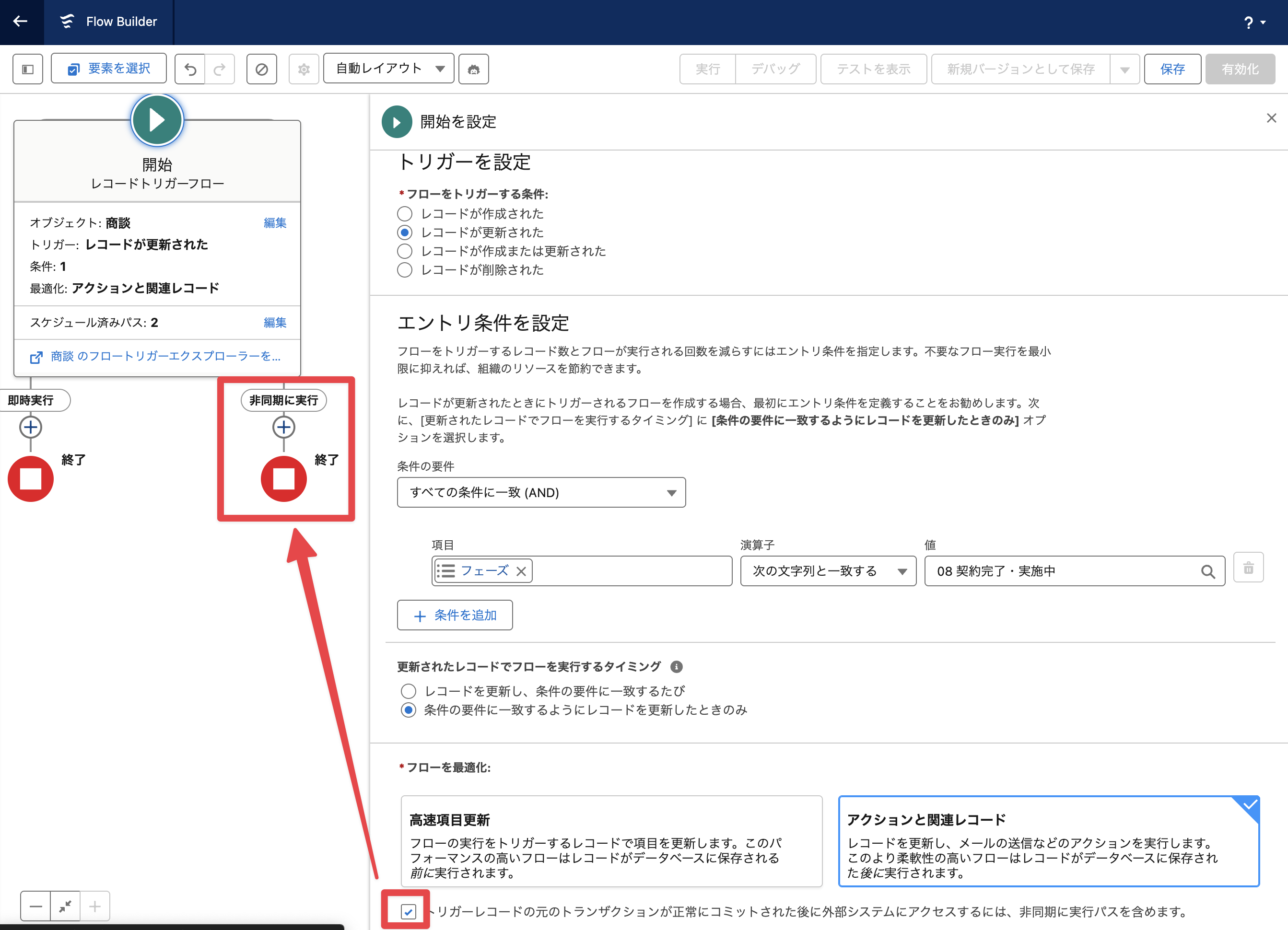Open operator dropdown 次の文字列と一致する
Screen dimensions: 1288x930
pos(828,571)
